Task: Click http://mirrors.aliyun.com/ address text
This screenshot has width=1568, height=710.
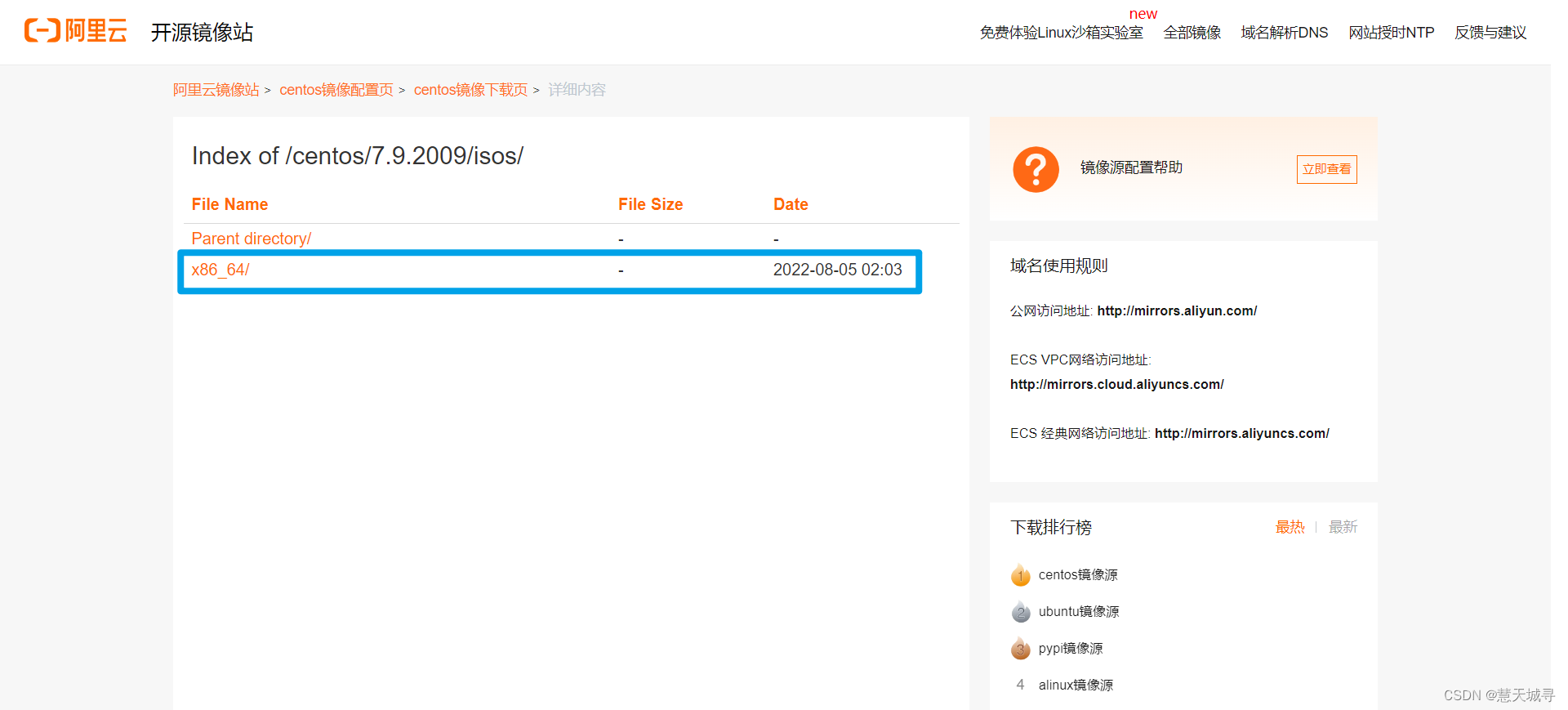Action: click(1177, 311)
